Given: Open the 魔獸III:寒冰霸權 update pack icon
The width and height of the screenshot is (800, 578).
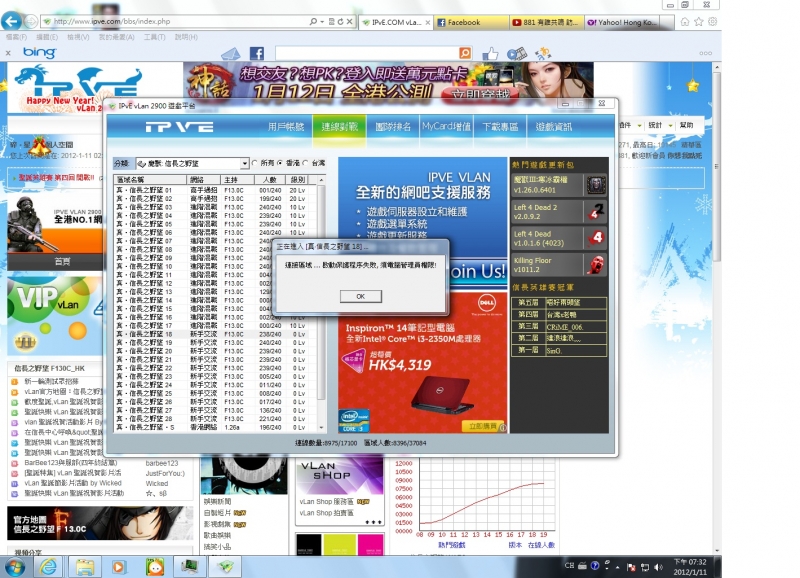Looking at the screenshot, I should click(596, 185).
